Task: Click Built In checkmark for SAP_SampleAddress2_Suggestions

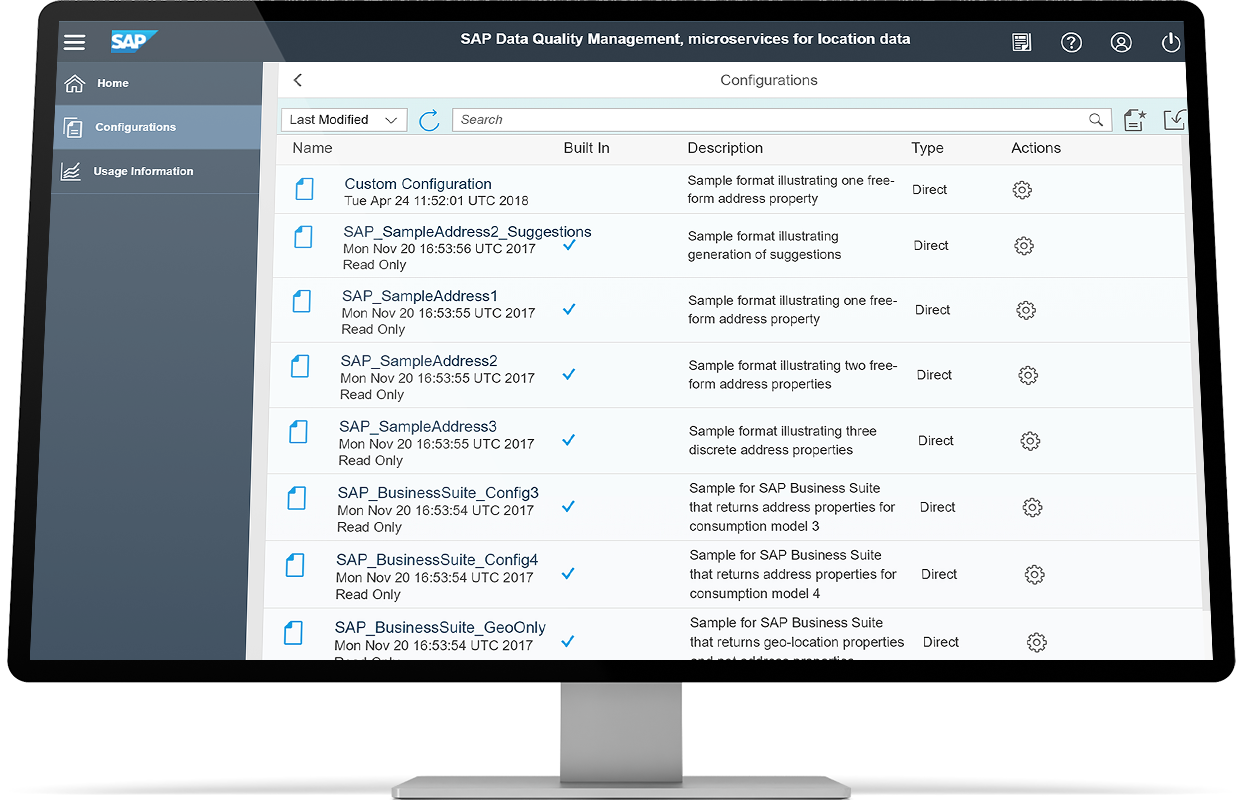Action: 569,245
